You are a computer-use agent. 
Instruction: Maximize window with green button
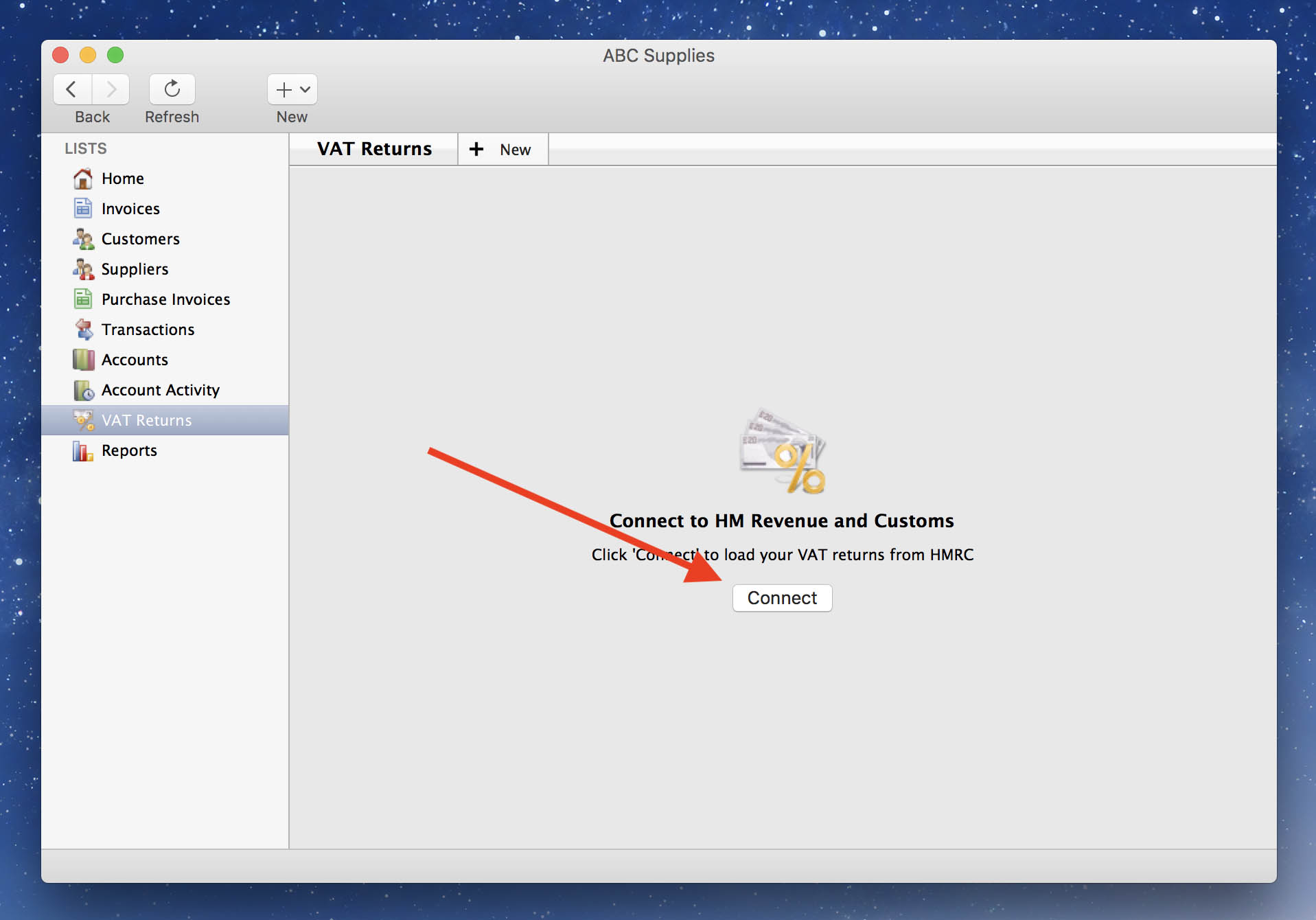[115, 55]
